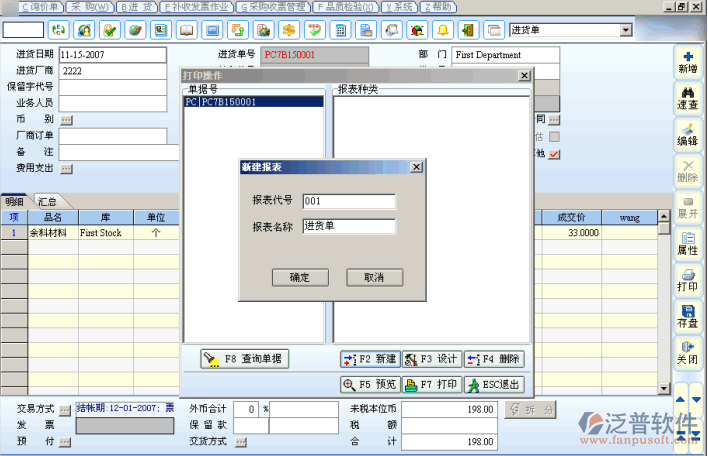Click 确定 in the 新建报表 dialog
The image size is (708, 456).
click(x=299, y=277)
